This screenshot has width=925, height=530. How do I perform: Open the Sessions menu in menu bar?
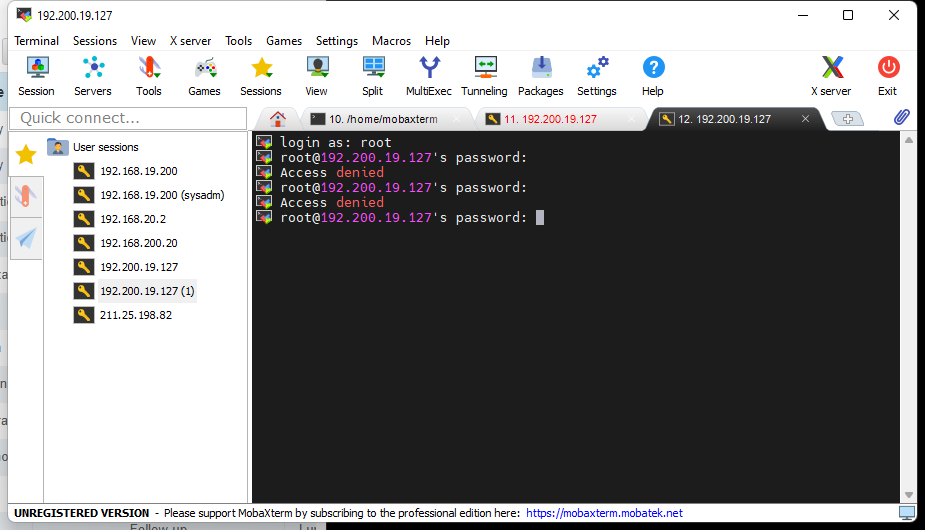95,41
